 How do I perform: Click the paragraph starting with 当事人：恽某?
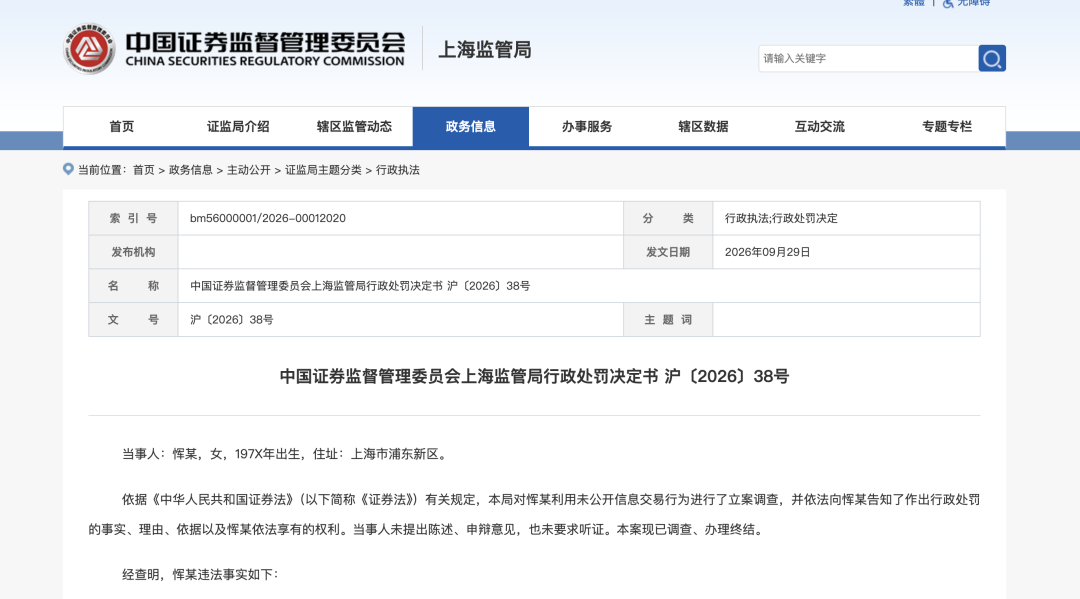click(286, 454)
